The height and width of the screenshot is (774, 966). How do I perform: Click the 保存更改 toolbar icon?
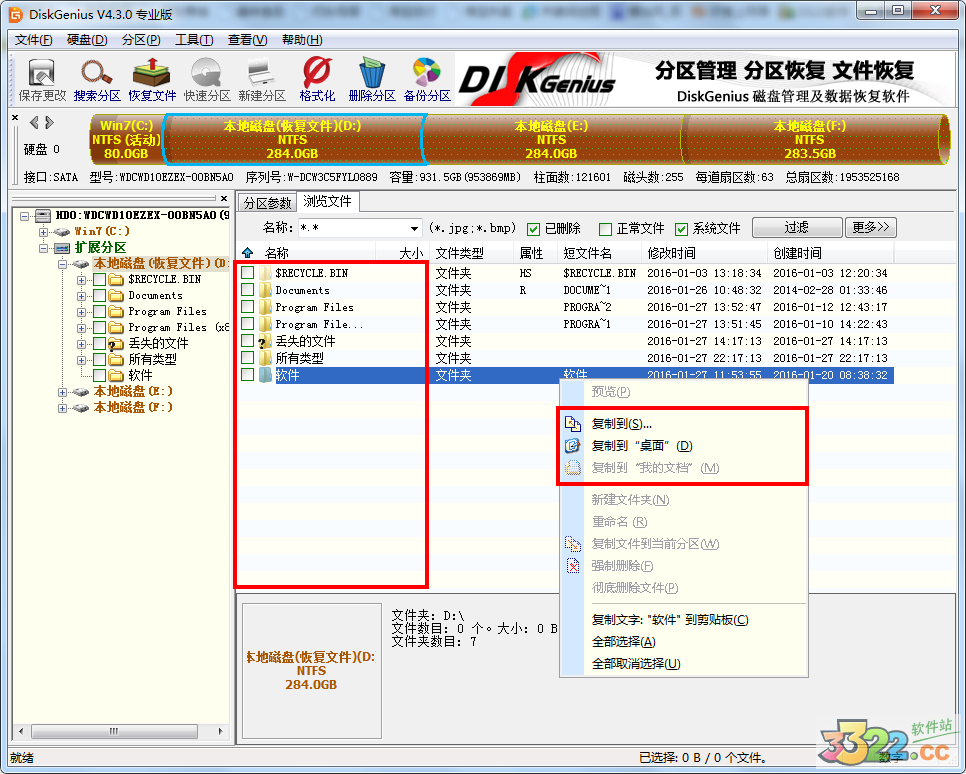41,79
